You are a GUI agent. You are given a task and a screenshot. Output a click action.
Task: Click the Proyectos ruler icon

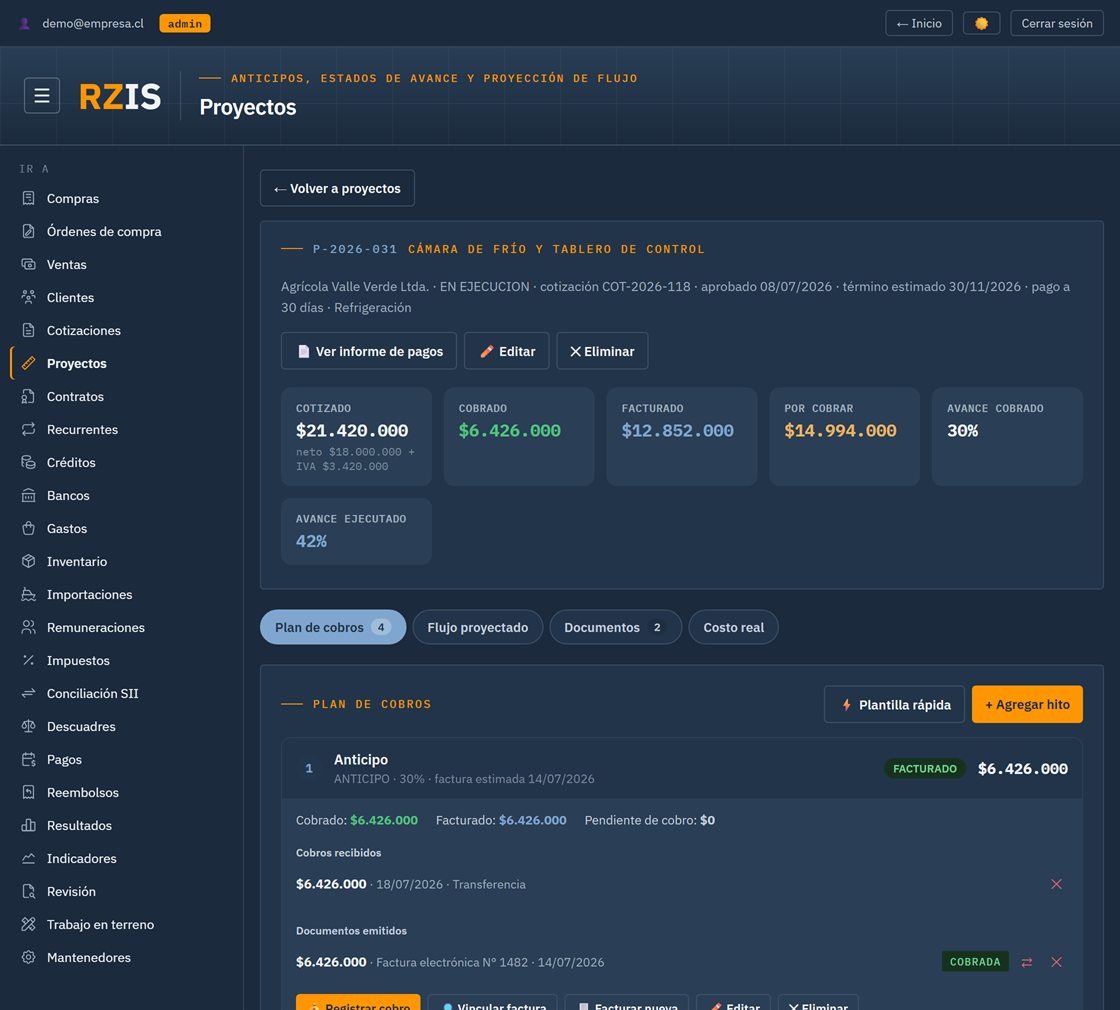click(29, 363)
